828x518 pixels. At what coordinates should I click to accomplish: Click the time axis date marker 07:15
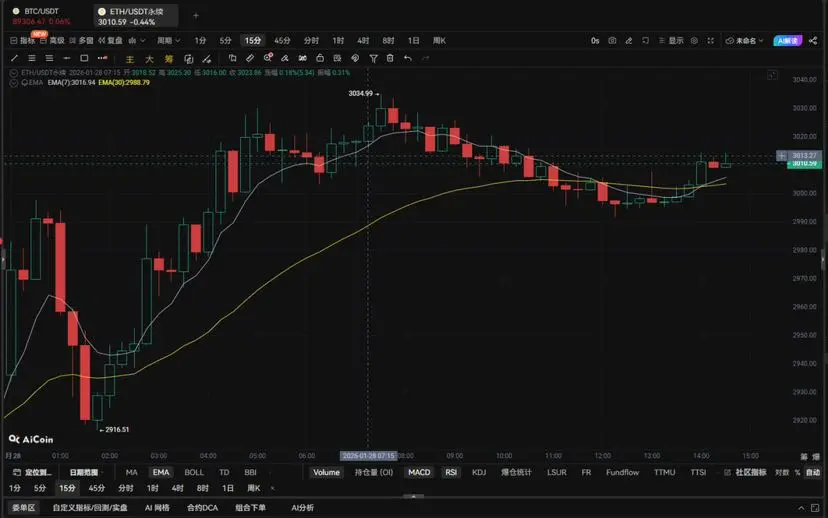[369, 456]
